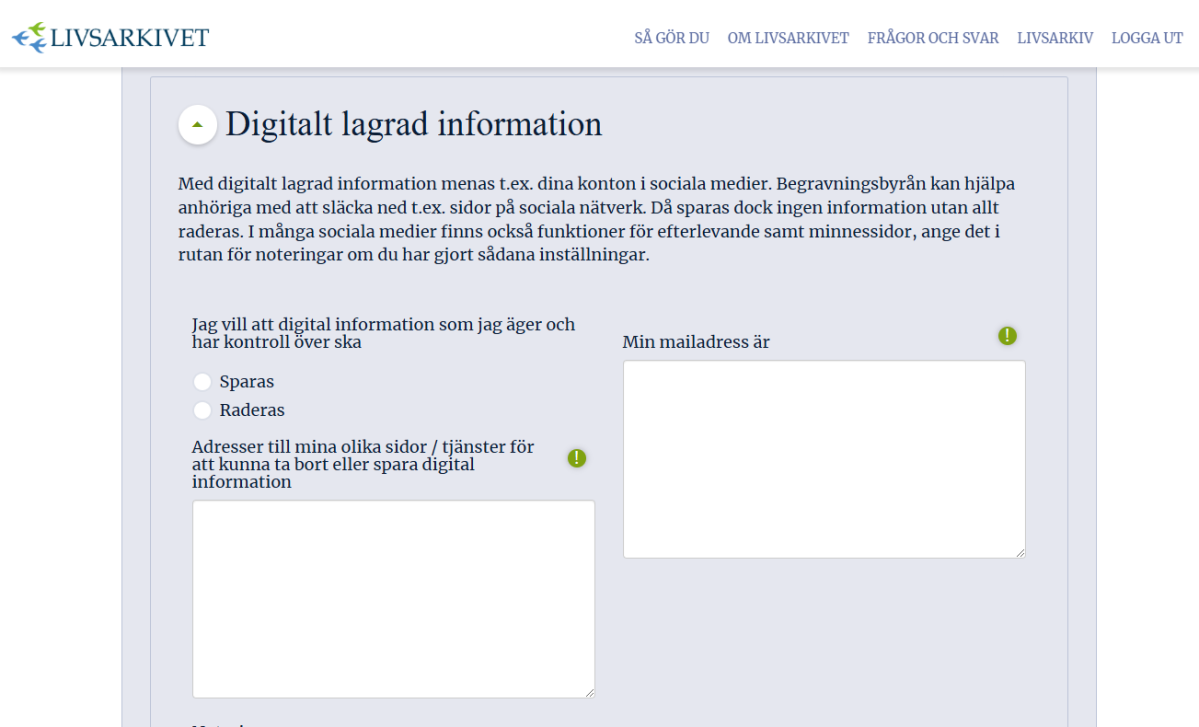Click resize handle of the addresses textarea
The height and width of the screenshot is (727, 1199).
(x=589, y=692)
